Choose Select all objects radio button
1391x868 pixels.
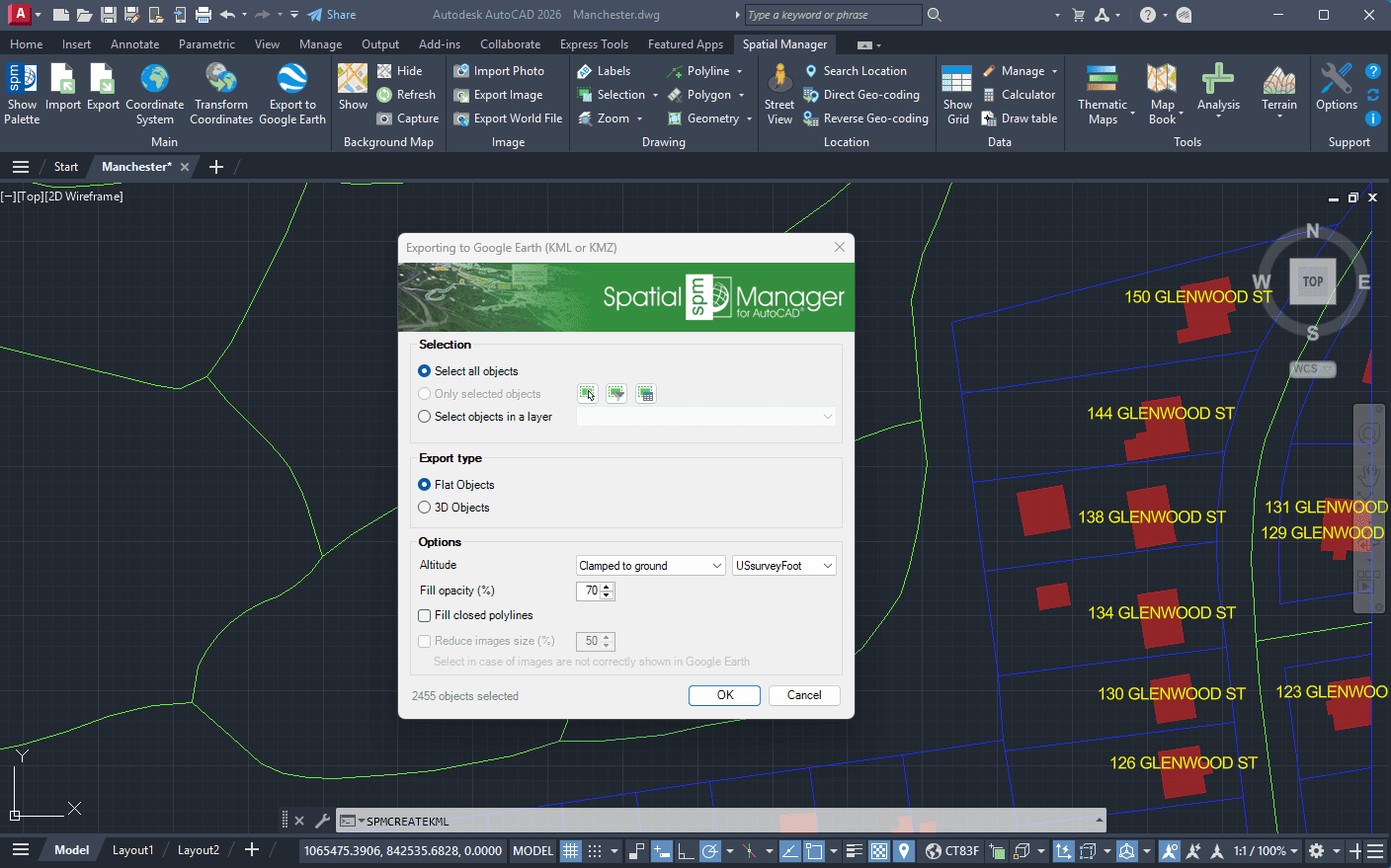coord(425,371)
